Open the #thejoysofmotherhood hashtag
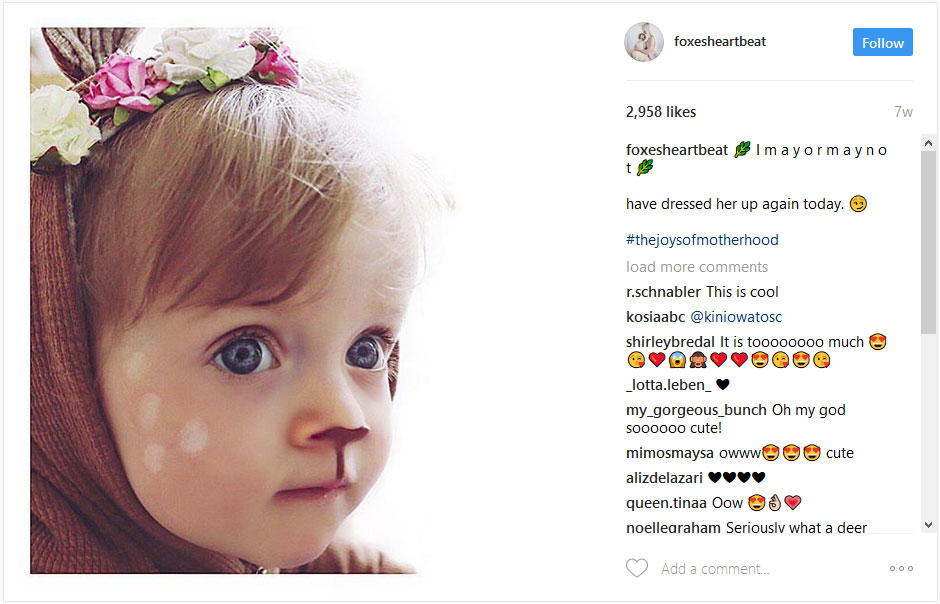The height and width of the screenshot is (604, 940). click(702, 240)
